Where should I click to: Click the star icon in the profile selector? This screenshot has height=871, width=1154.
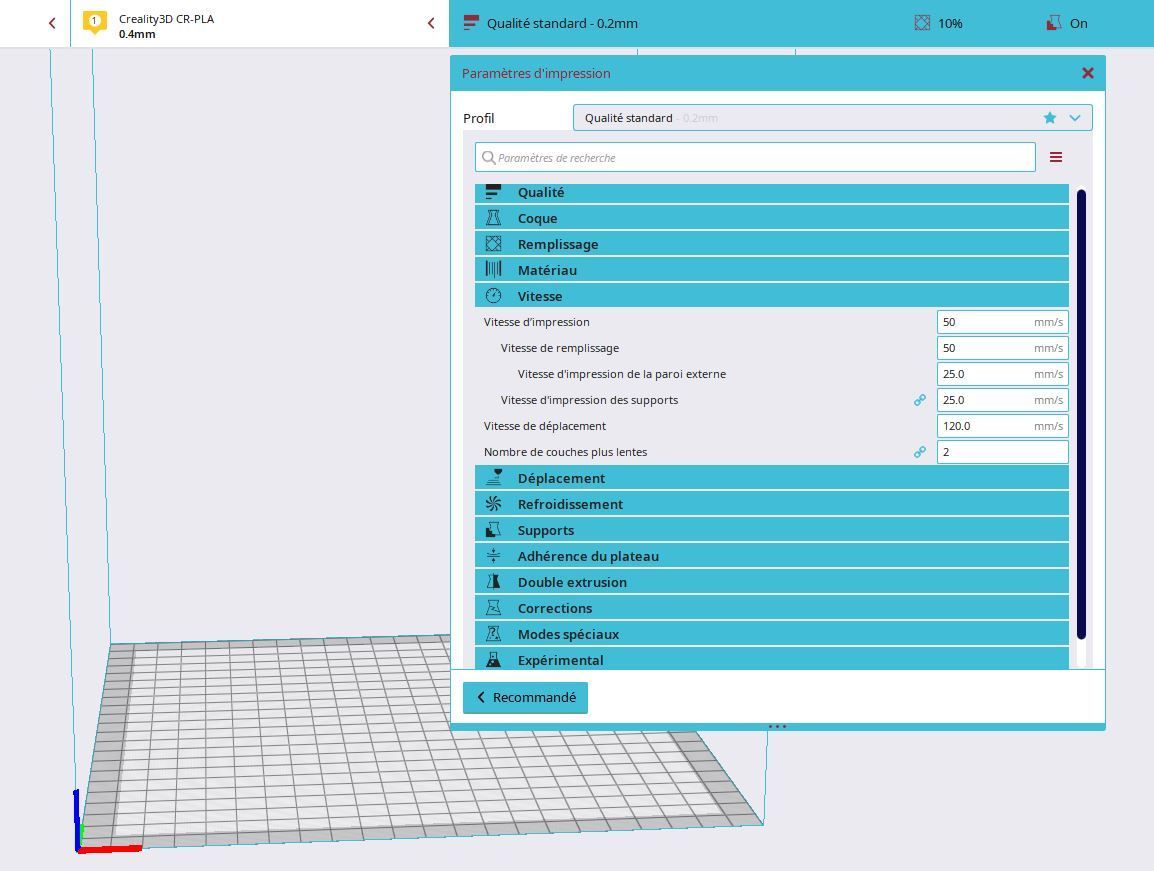(x=1049, y=118)
